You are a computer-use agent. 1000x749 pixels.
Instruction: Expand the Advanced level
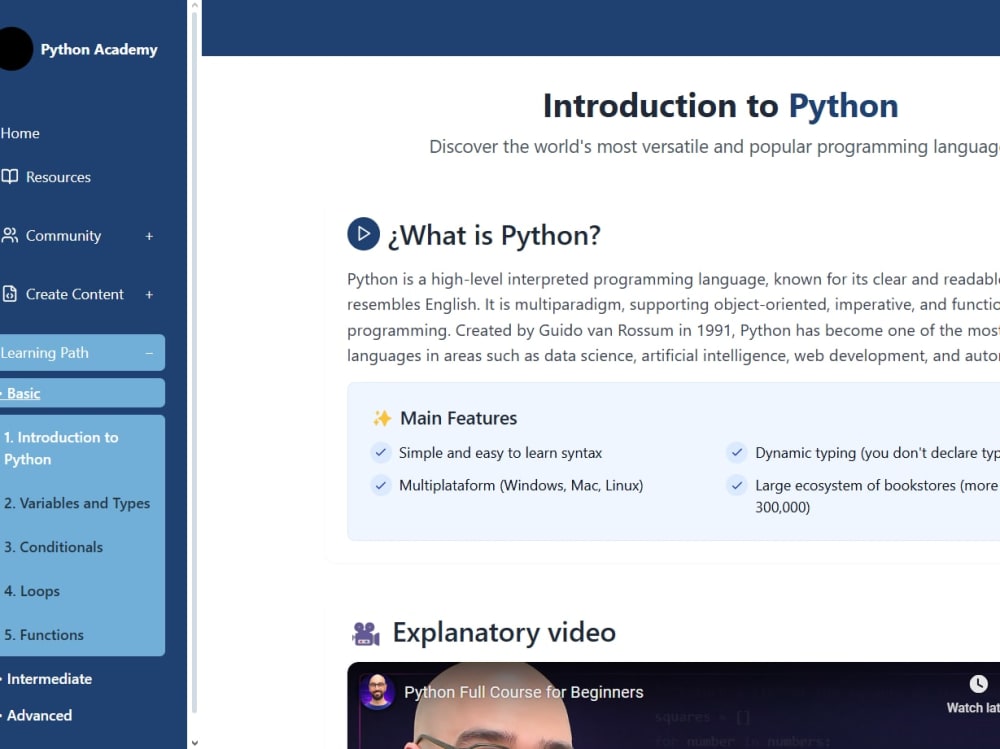(x=39, y=715)
